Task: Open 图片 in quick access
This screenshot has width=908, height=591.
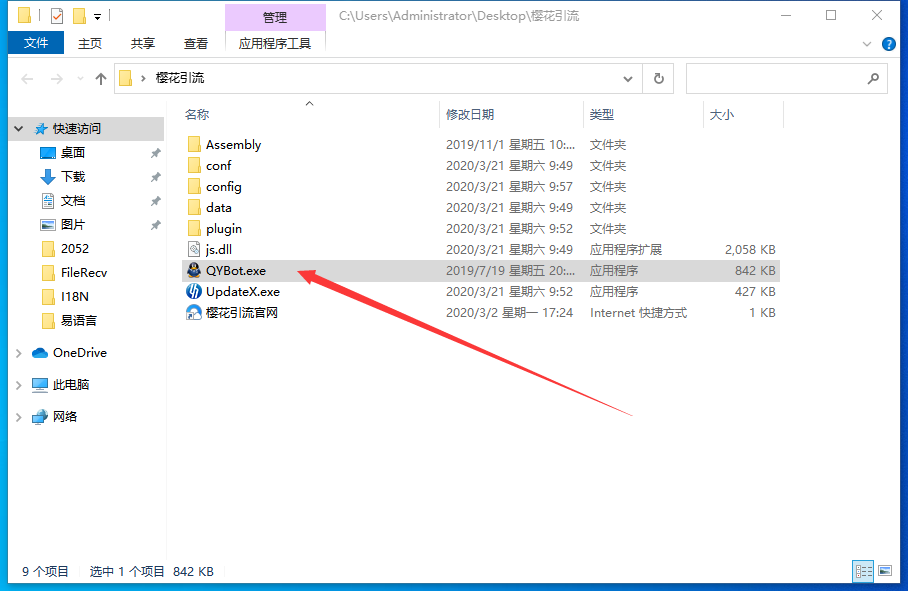Action: click(73, 225)
